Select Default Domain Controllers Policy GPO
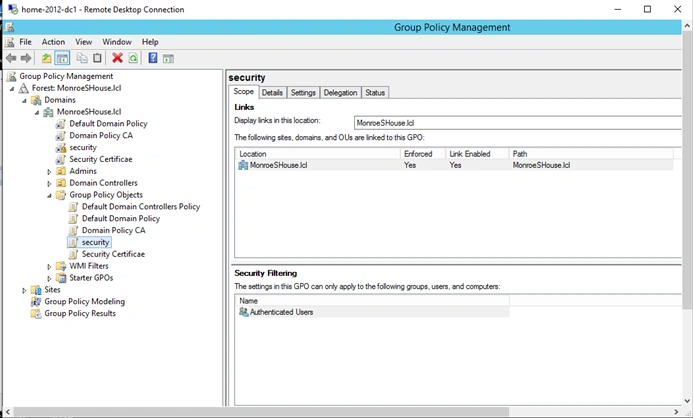 [x=141, y=207]
